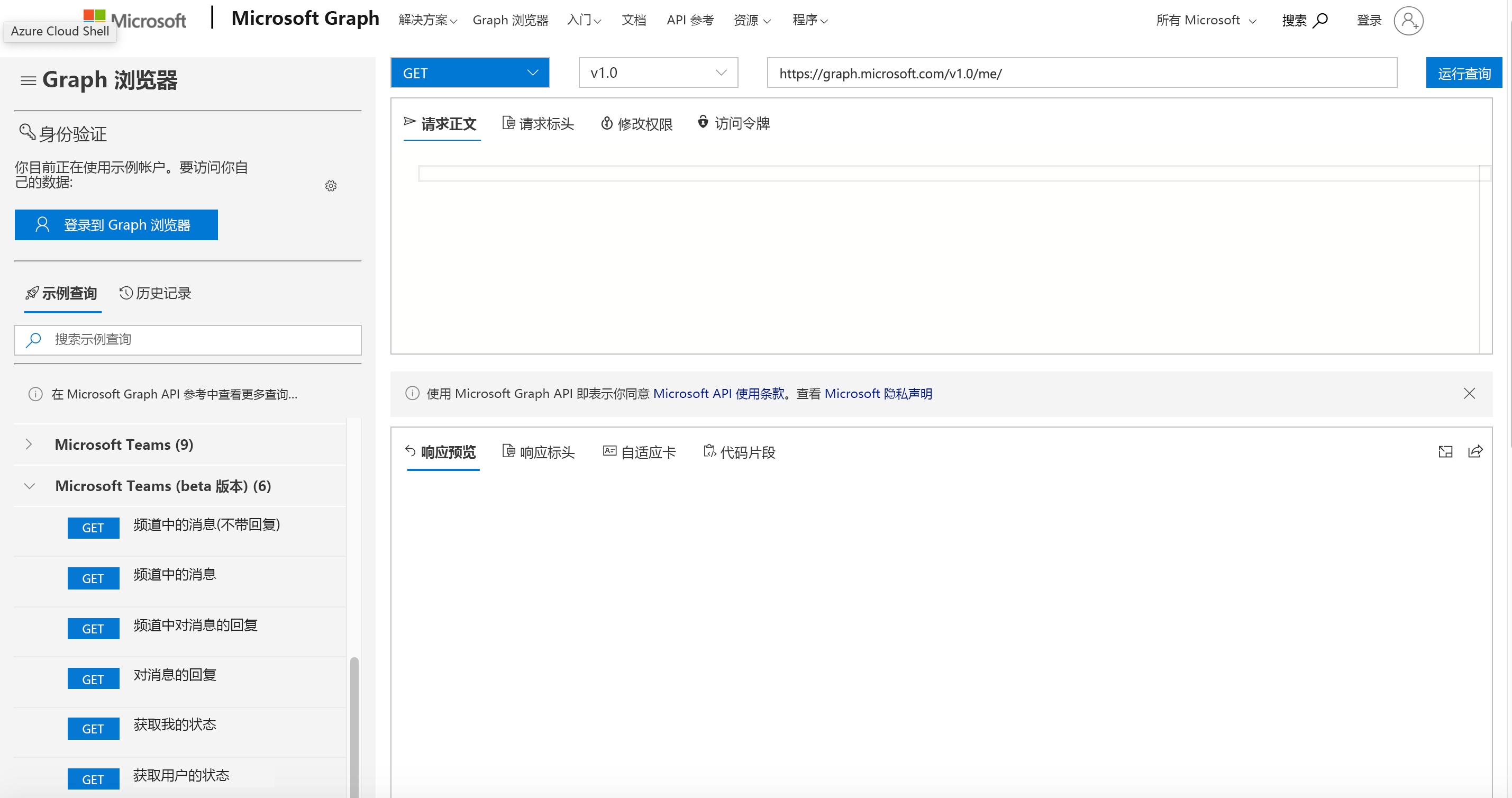Click the 搜索示例查询 search field
The height and width of the screenshot is (798, 1512).
point(187,339)
